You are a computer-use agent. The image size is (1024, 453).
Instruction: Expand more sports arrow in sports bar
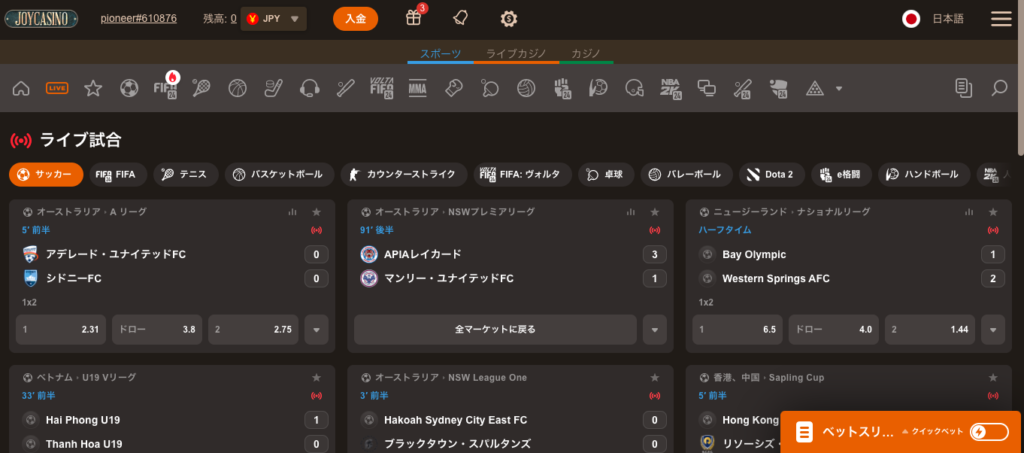coord(839,89)
